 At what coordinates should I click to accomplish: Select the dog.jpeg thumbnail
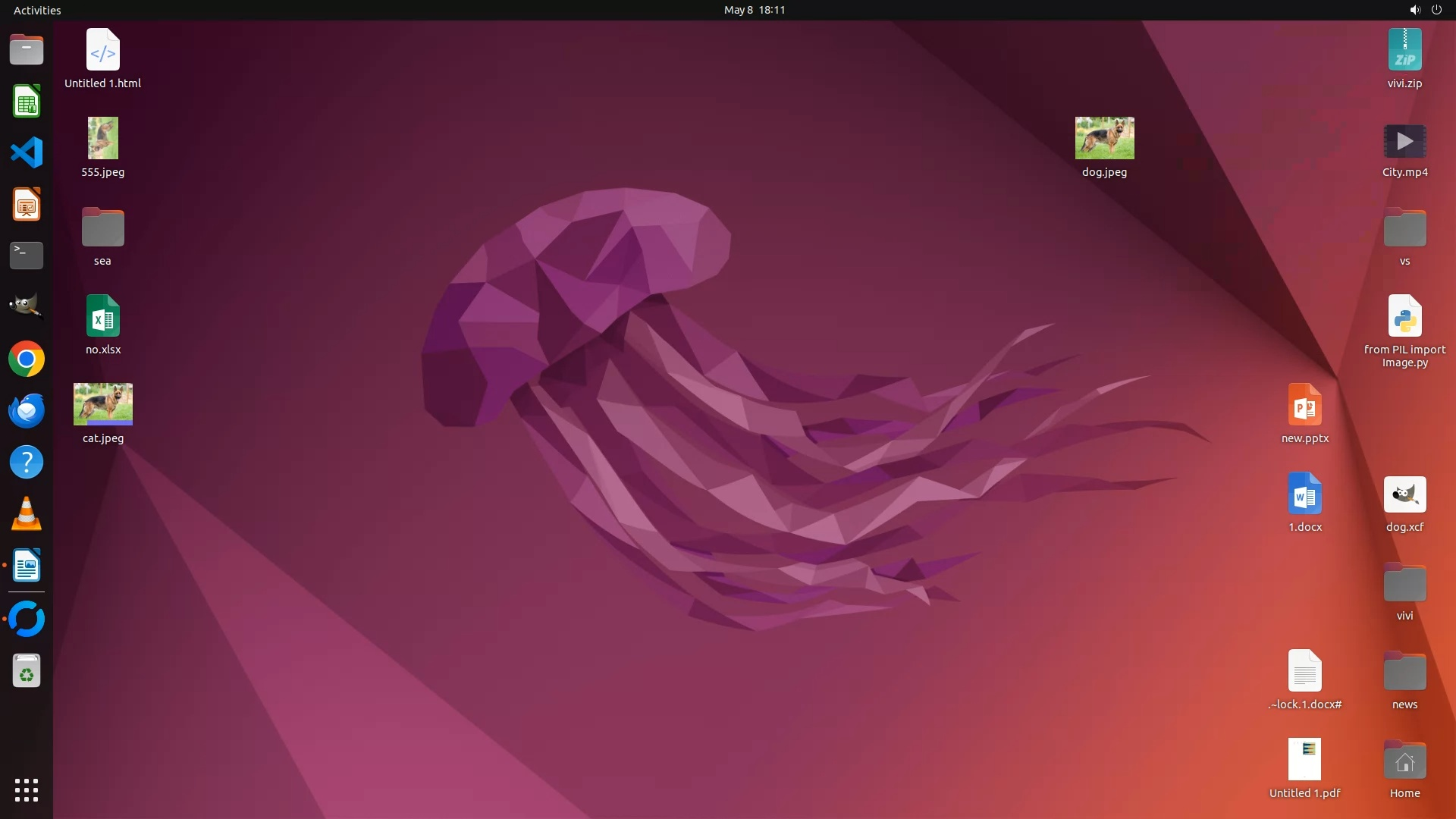[1104, 138]
